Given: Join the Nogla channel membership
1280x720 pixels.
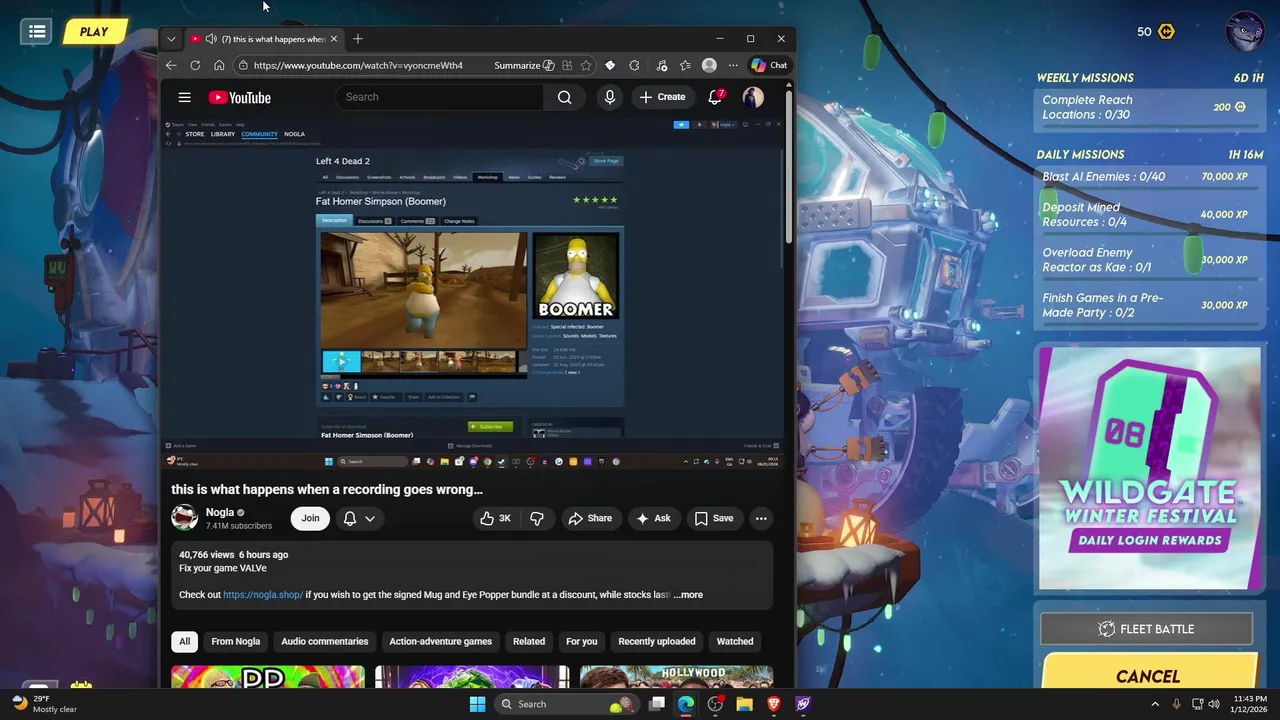Looking at the screenshot, I should [x=310, y=518].
